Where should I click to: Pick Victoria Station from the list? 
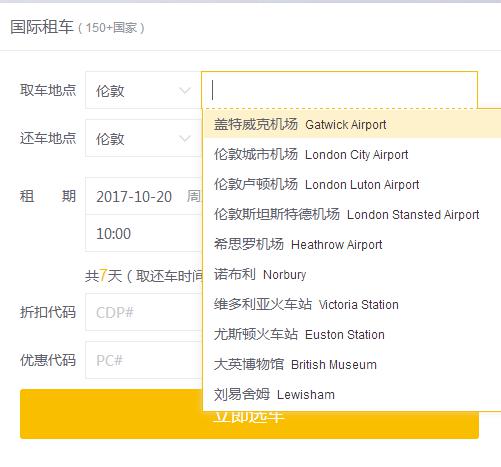tap(352, 304)
